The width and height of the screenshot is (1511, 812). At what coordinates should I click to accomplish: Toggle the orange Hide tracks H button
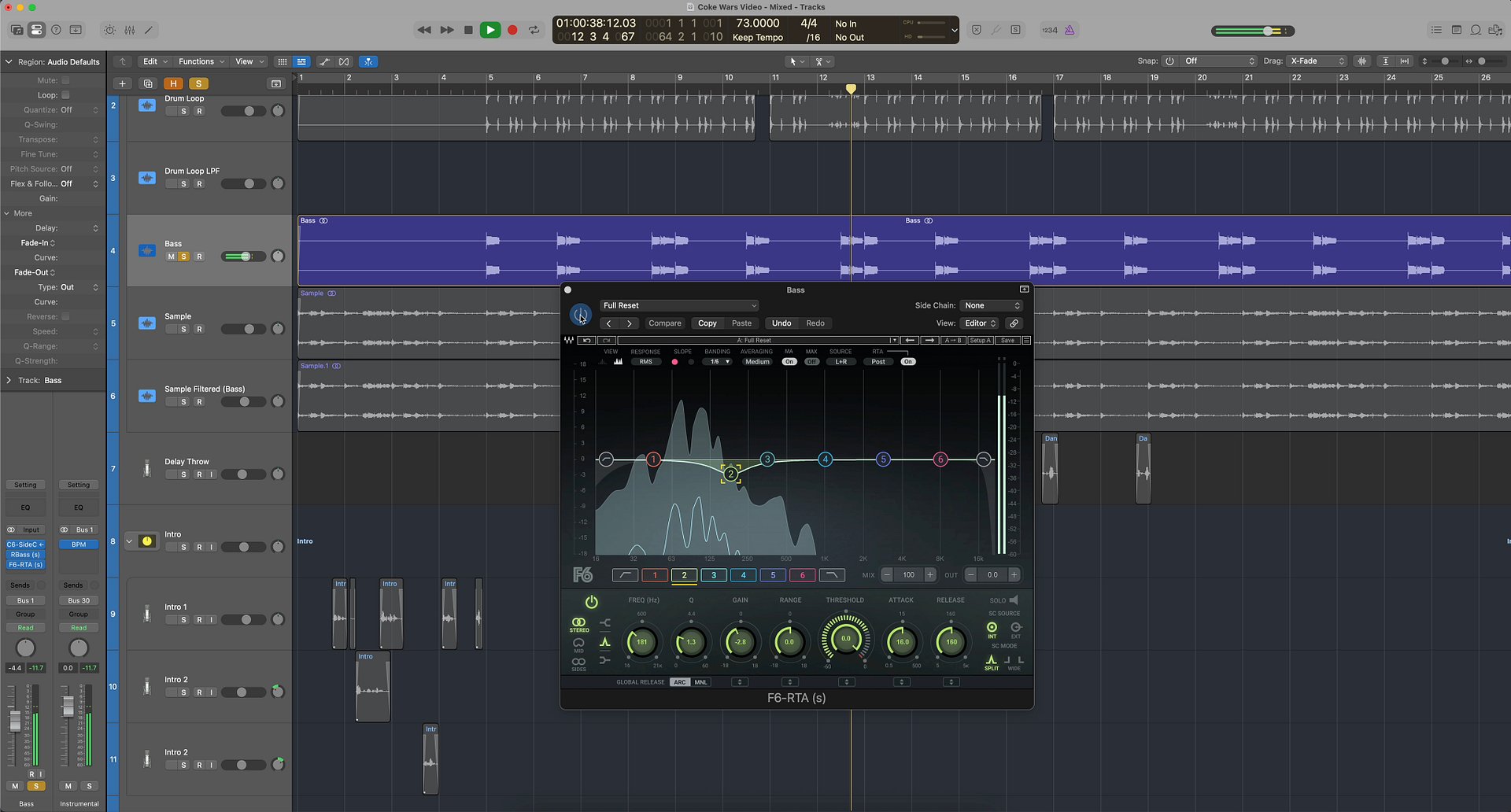[173, 83]
